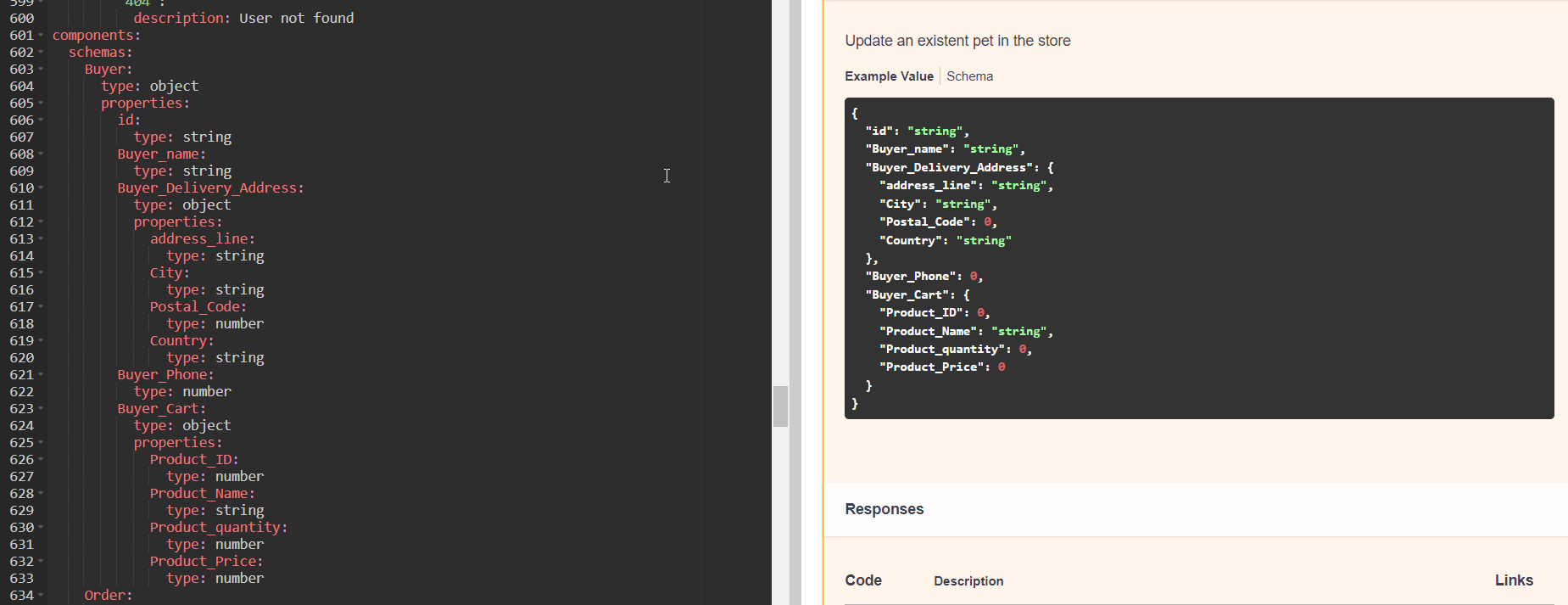
Task: Collapse address_line on line 613
Action: point(41,239)
